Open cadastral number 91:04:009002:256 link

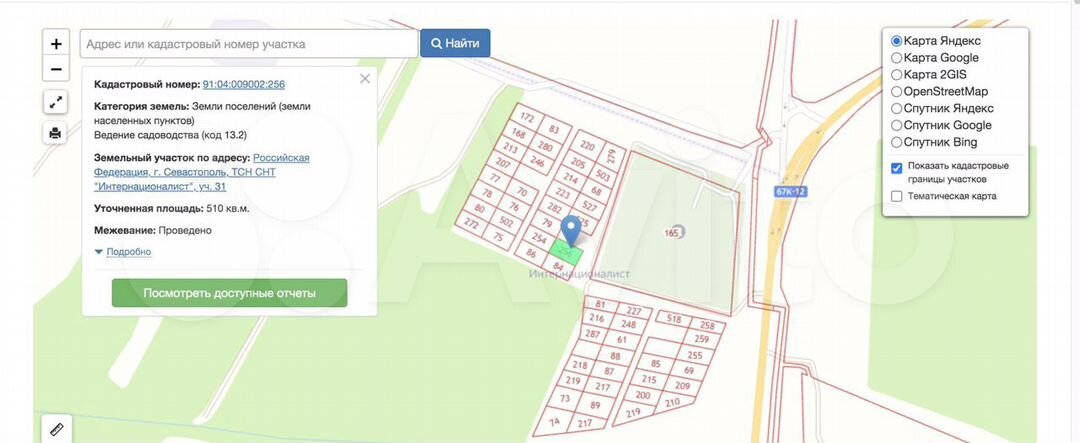tap(244, 85)
